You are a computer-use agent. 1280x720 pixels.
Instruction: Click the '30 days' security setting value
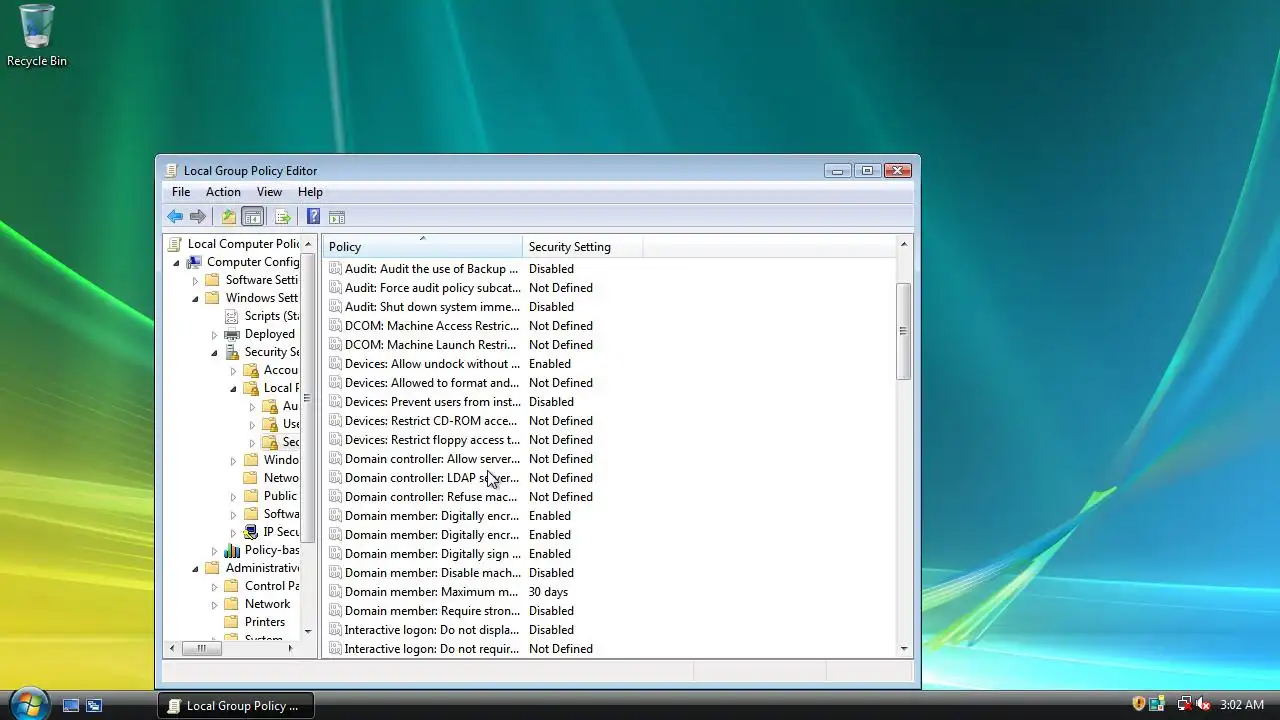[548, 592]
